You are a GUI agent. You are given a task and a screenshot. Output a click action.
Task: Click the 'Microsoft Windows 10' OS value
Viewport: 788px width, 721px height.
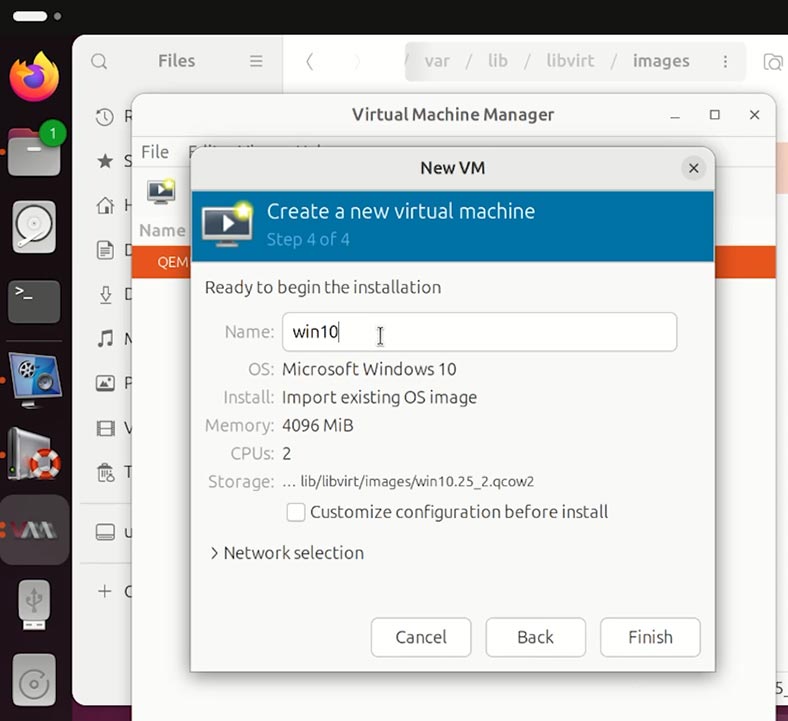coord(369,369)
